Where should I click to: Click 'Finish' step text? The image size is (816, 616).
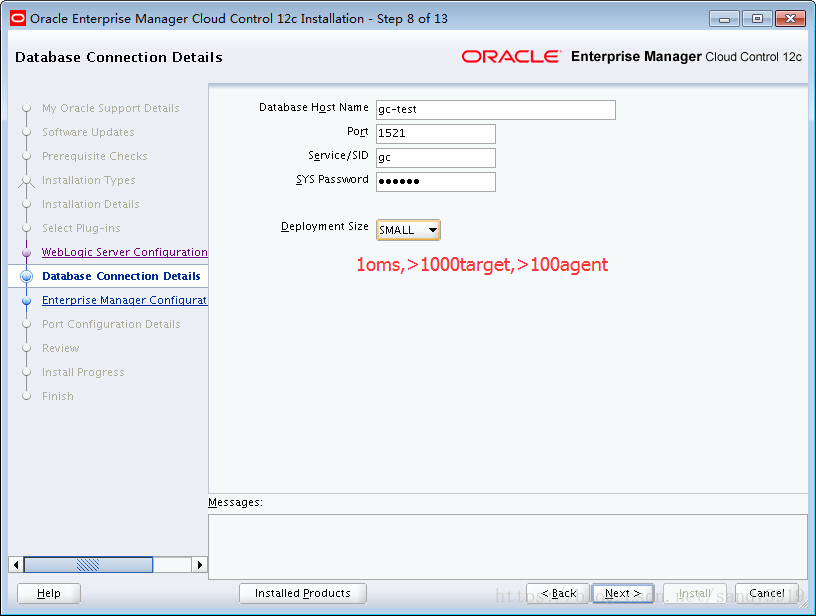(58, 396)
